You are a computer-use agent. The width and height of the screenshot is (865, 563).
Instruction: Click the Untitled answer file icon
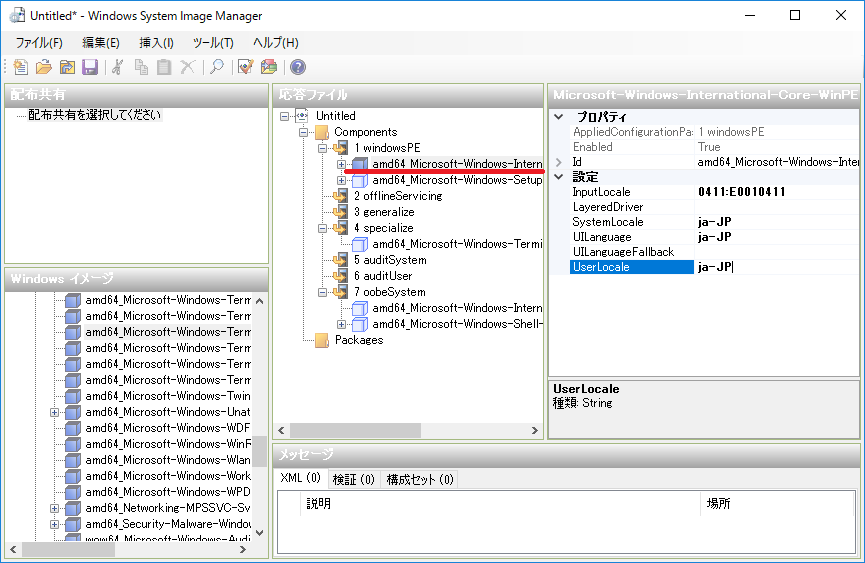coord(302,116)
